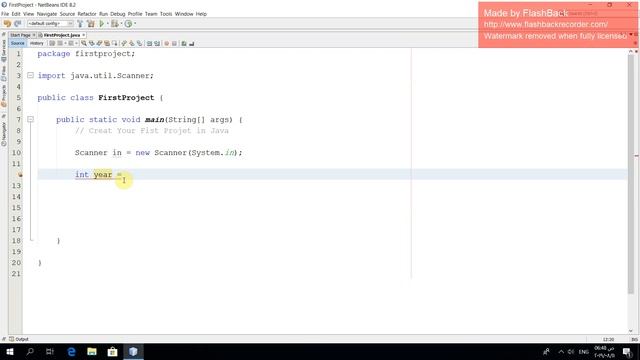Open the Debug menu
This screenshot has width=640, height=360.
(x=118, y=14)
